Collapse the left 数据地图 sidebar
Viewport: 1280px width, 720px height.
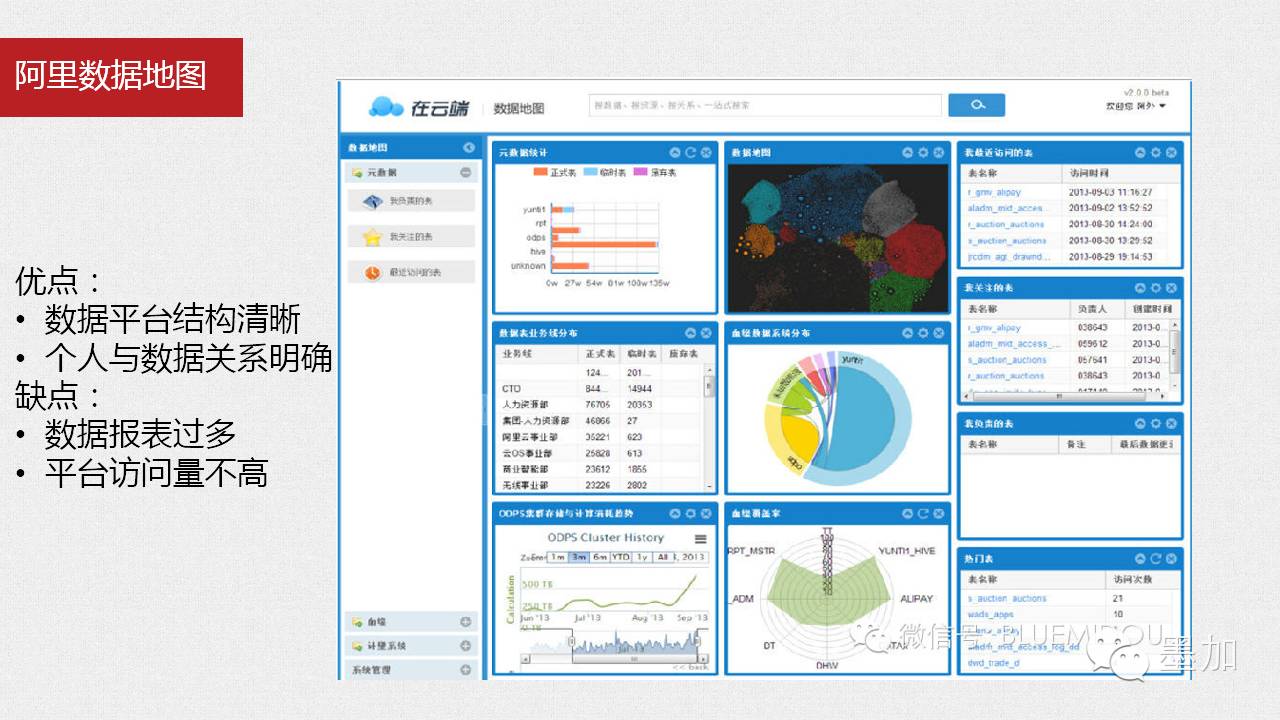coord(469,148)
